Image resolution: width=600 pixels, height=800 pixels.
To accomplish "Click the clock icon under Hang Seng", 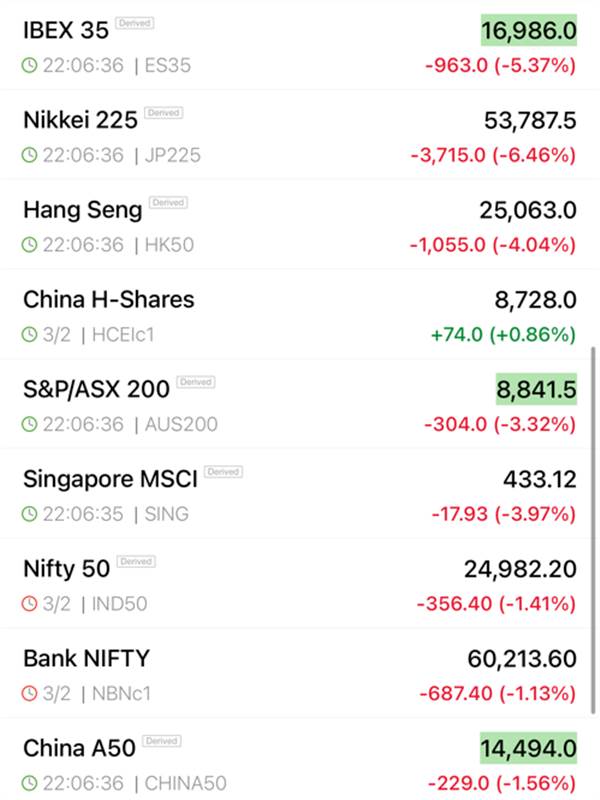I will (30, 245).
